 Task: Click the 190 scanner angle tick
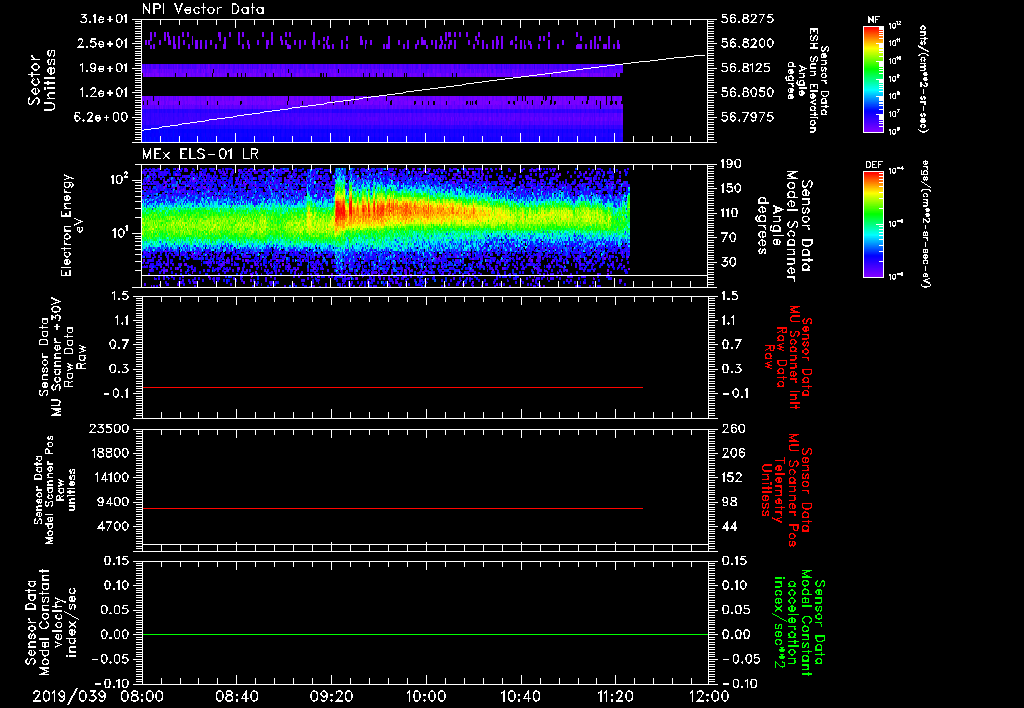click(x=731, y=164)
